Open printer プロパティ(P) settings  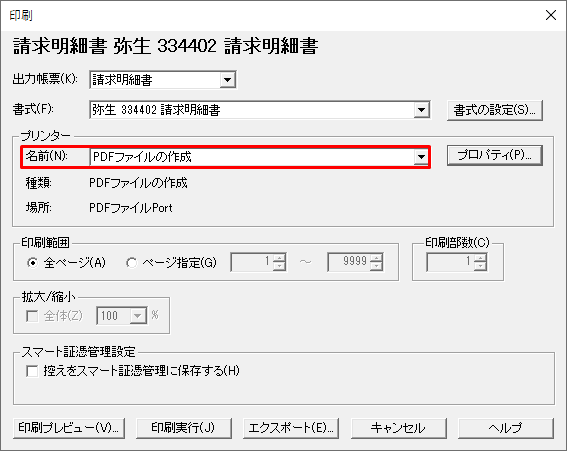tap(495, 156)
